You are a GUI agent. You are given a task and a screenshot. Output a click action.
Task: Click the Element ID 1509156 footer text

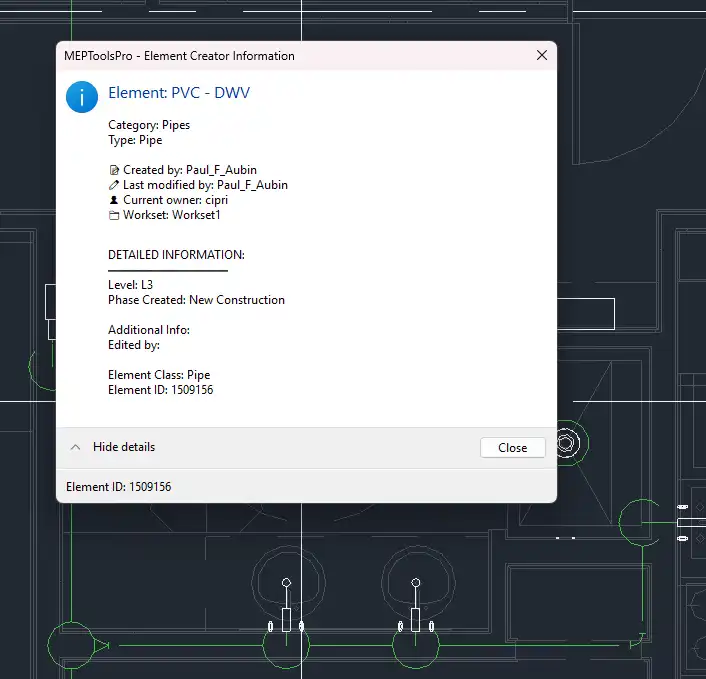tap(119, 487)
